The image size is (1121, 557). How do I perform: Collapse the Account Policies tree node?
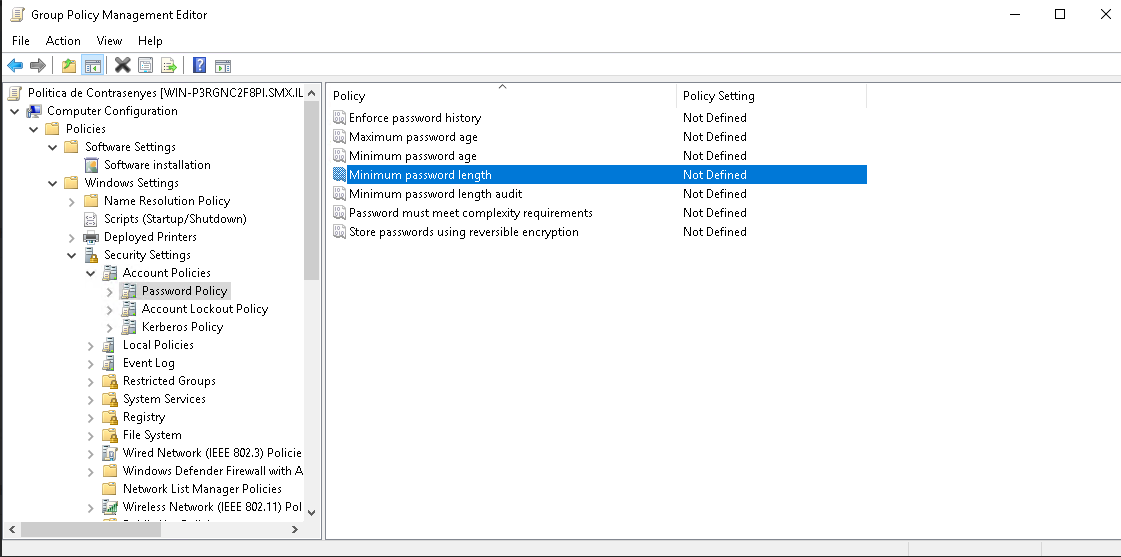pyautogui.click(x=91, y=273)
